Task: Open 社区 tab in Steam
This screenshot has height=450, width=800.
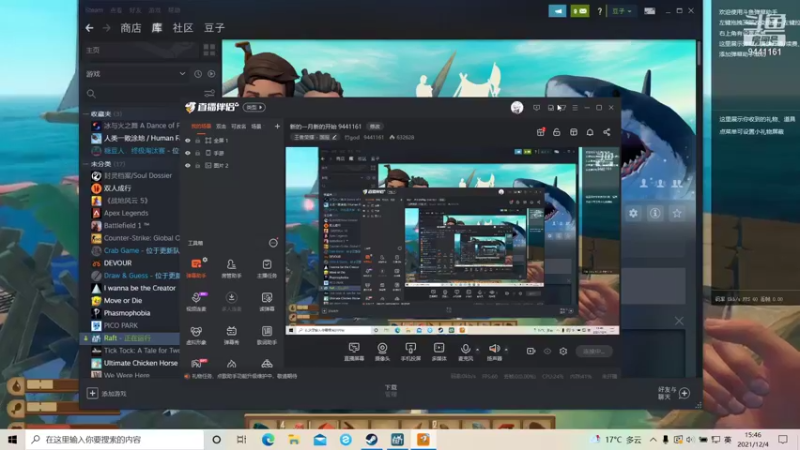Action: [183, 28]
